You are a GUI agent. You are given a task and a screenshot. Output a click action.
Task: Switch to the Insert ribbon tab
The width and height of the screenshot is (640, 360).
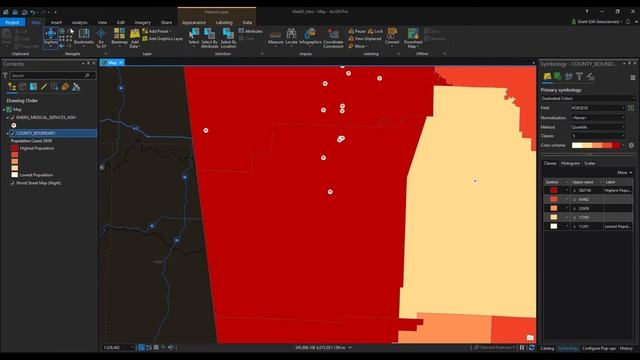[x=56, y=22]
